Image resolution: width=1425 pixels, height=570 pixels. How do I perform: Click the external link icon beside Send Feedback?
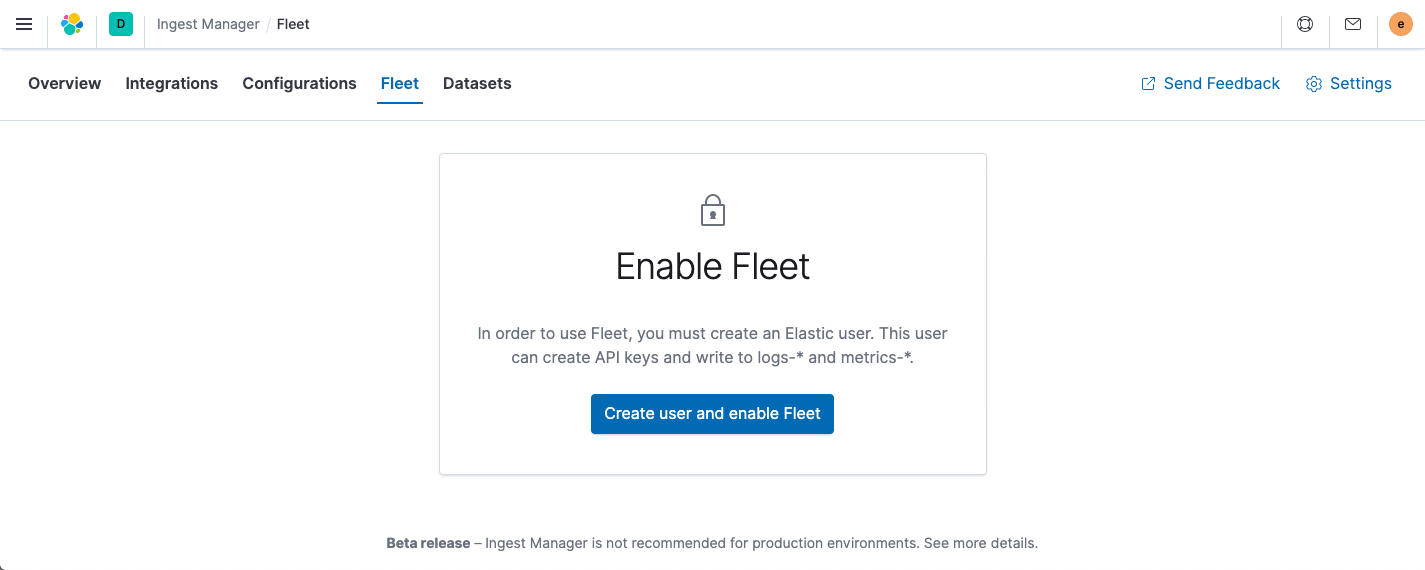tap(1148, 84)
